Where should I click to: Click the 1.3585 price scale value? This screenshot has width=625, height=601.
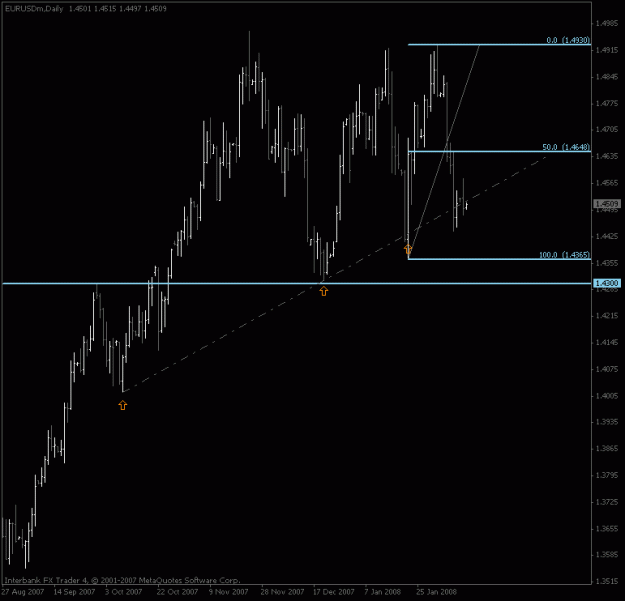click(x=607, y=555)
